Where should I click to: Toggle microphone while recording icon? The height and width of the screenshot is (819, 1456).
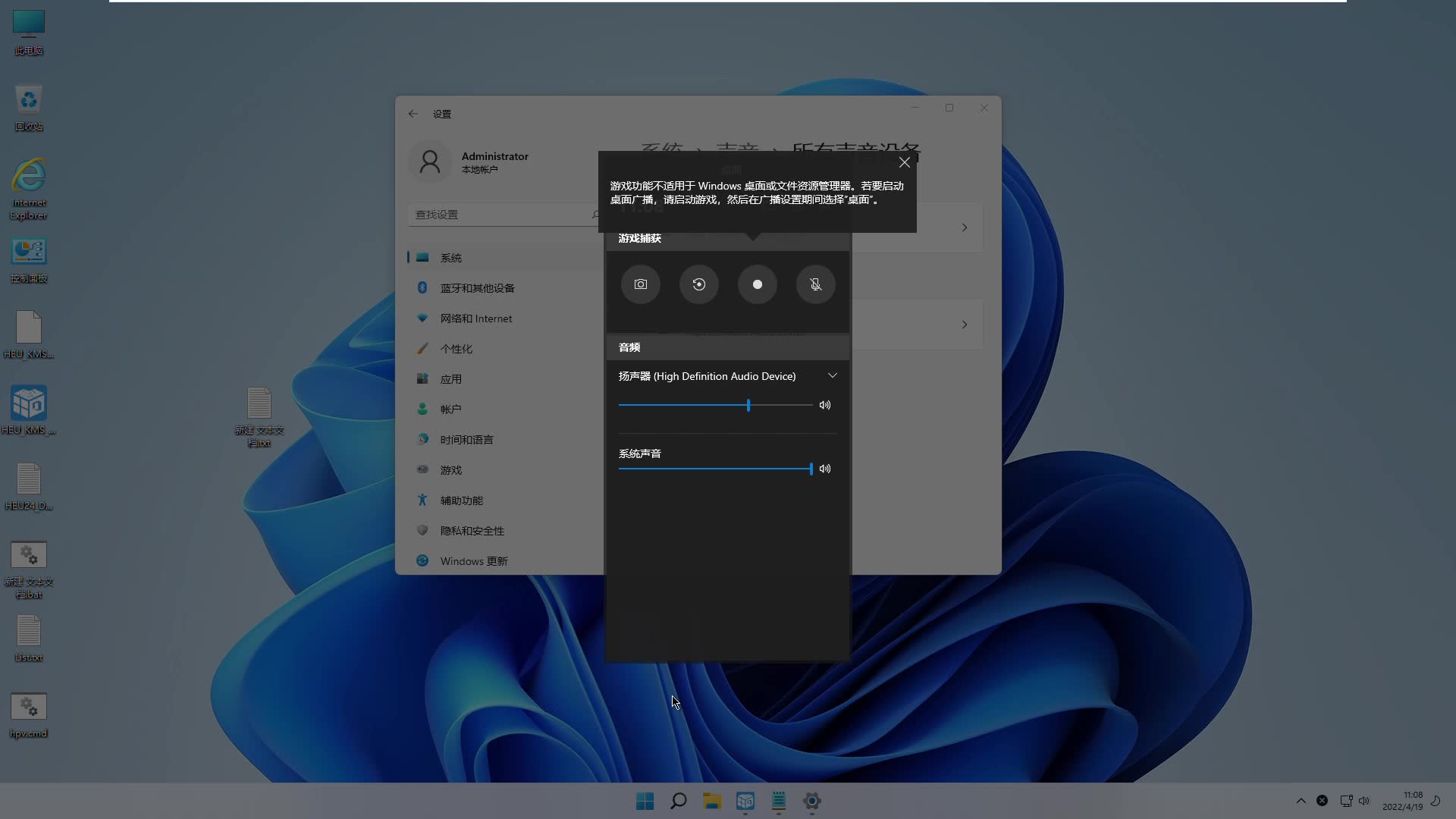[x=816, y=284]
